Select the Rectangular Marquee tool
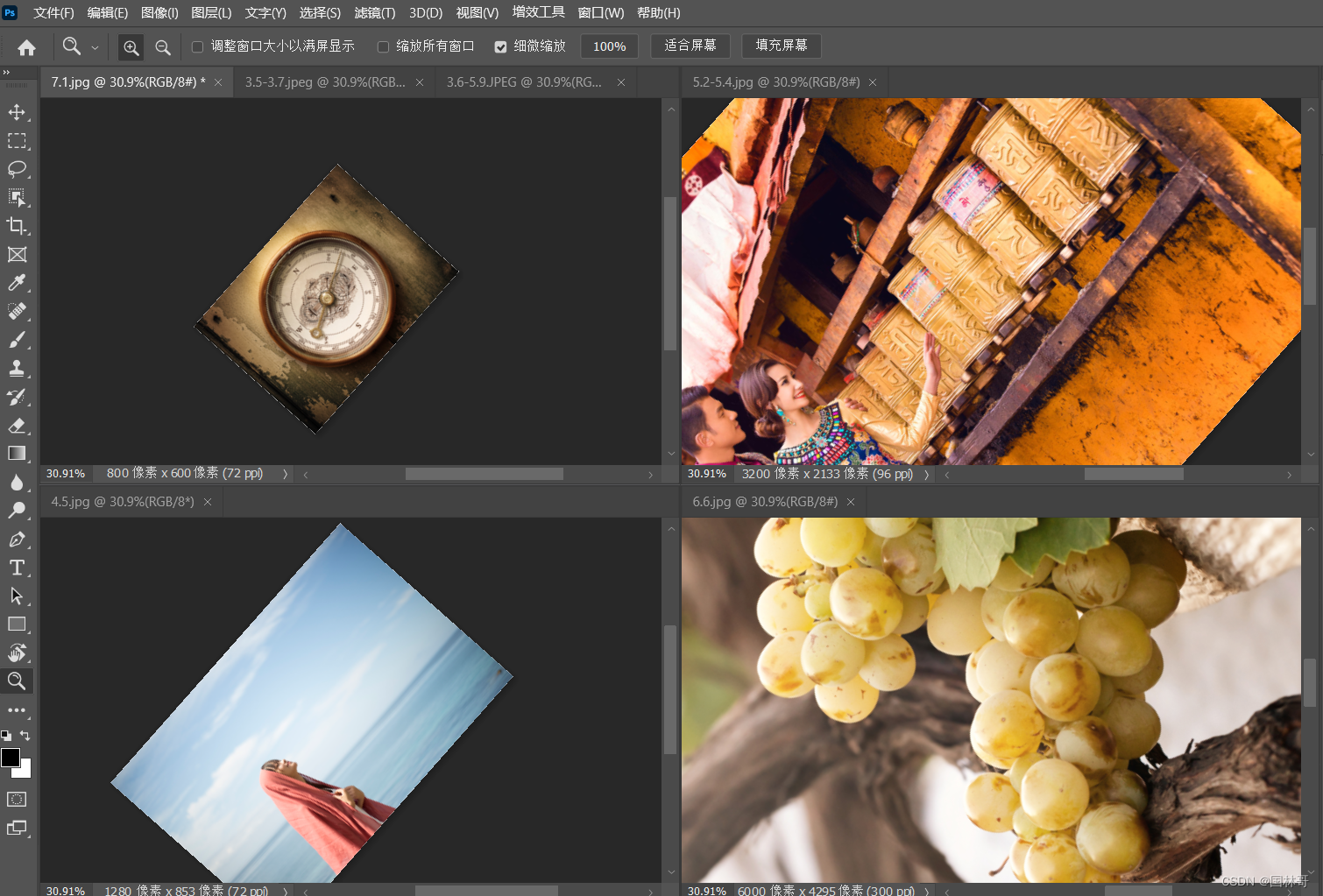Viewport: 1323px width, 896px height. pyautogui.click(x=17, y=141)
